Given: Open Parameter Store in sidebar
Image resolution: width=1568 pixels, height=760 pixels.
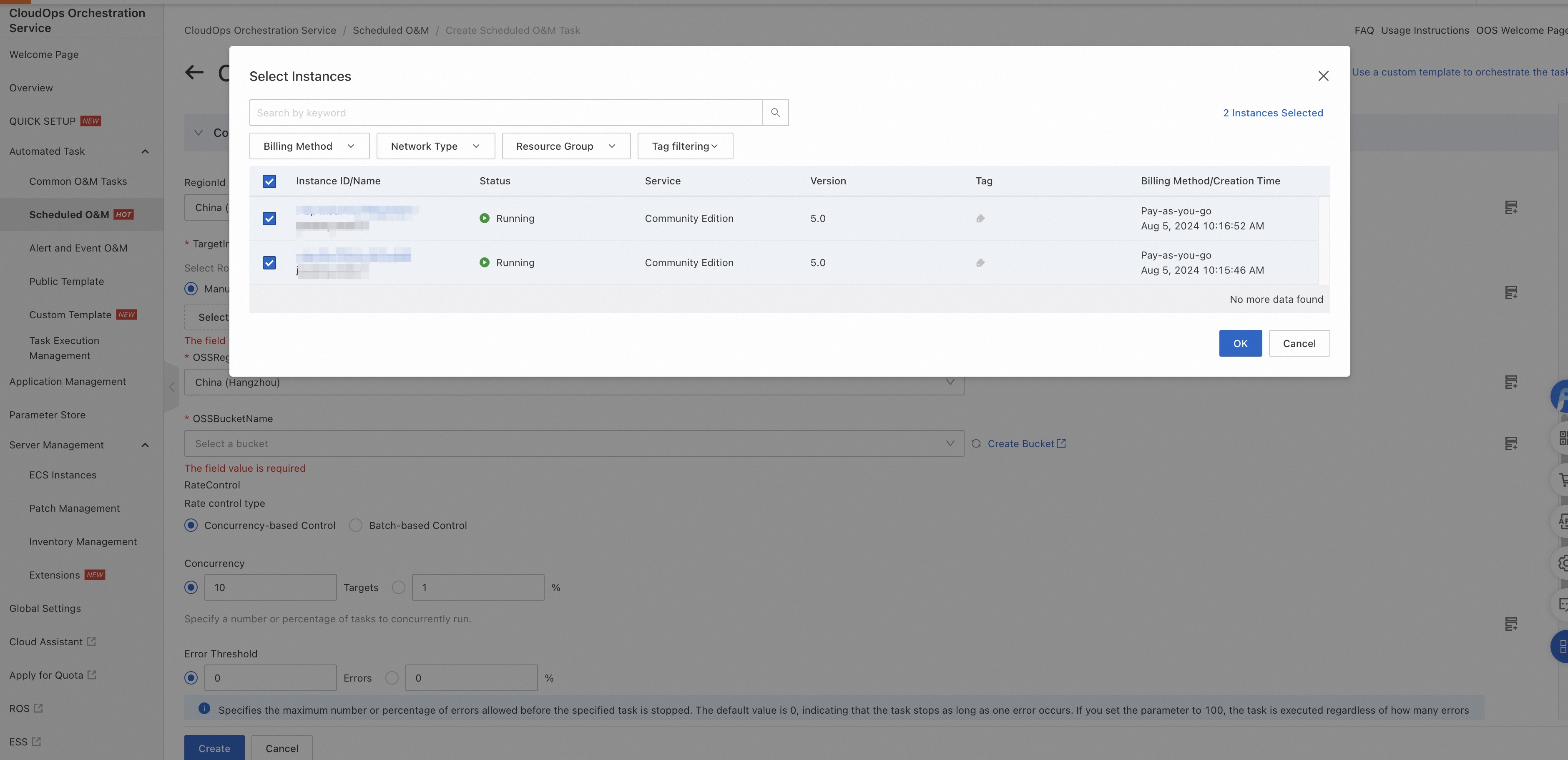Looking at the screenshot, I should [x=48, y=415].
